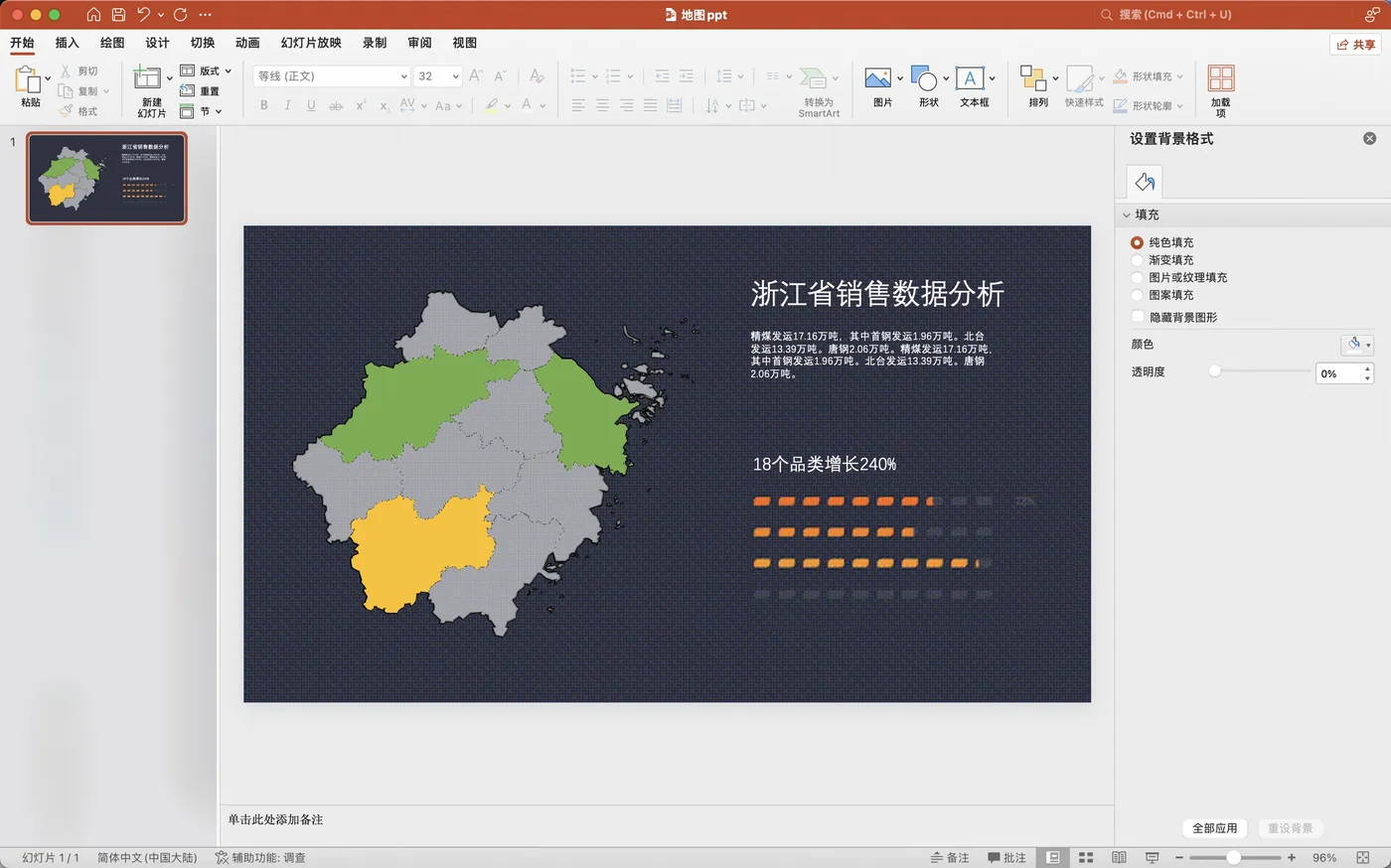1391x868 pixels.
Task: Click the 共享 Share button
Action: pos(1355,45)
